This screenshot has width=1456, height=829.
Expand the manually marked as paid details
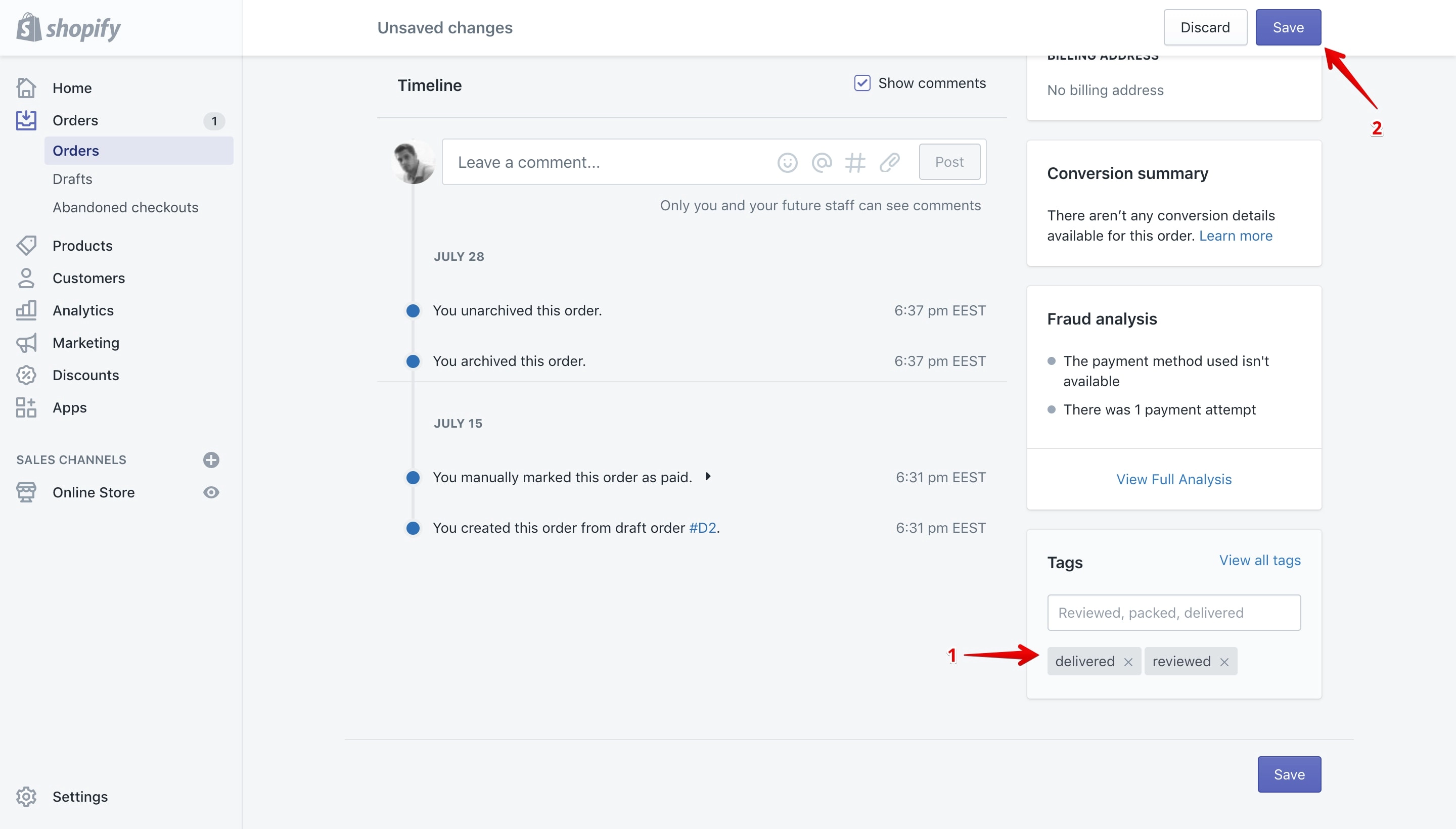pyautogui.click(x=708, y=477)
